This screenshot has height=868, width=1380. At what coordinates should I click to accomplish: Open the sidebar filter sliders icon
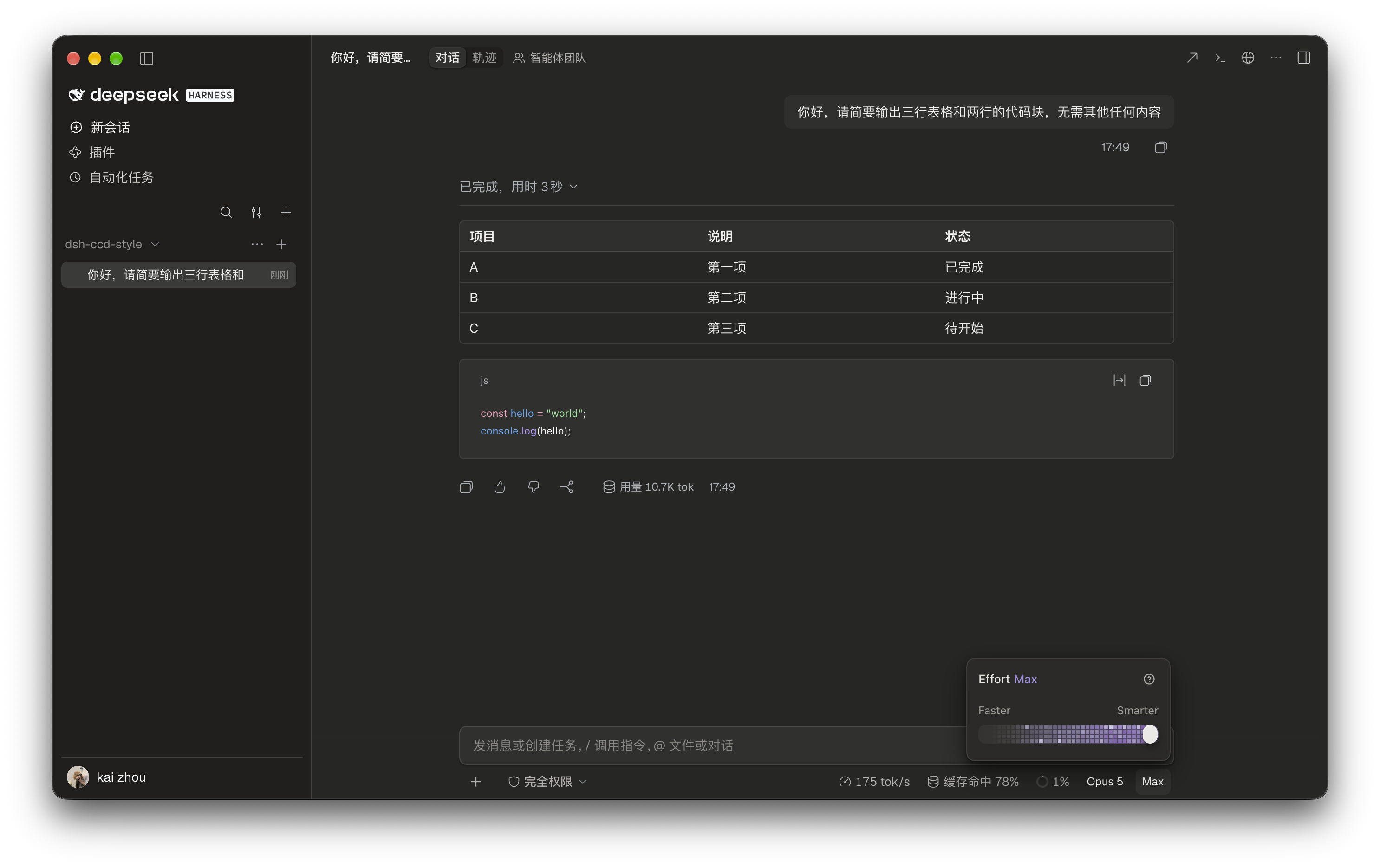coord(256,213)
